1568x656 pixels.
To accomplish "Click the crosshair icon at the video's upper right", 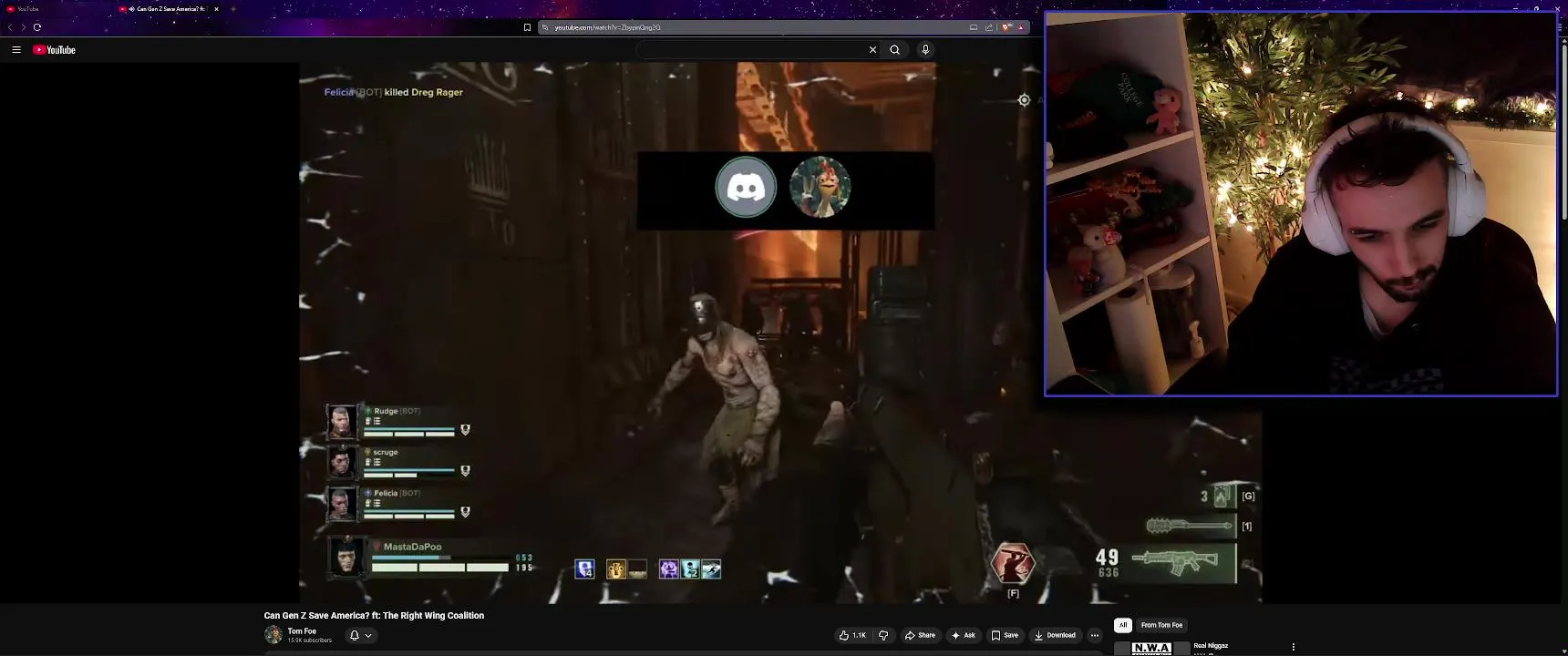I will [x=1024, y=100].
